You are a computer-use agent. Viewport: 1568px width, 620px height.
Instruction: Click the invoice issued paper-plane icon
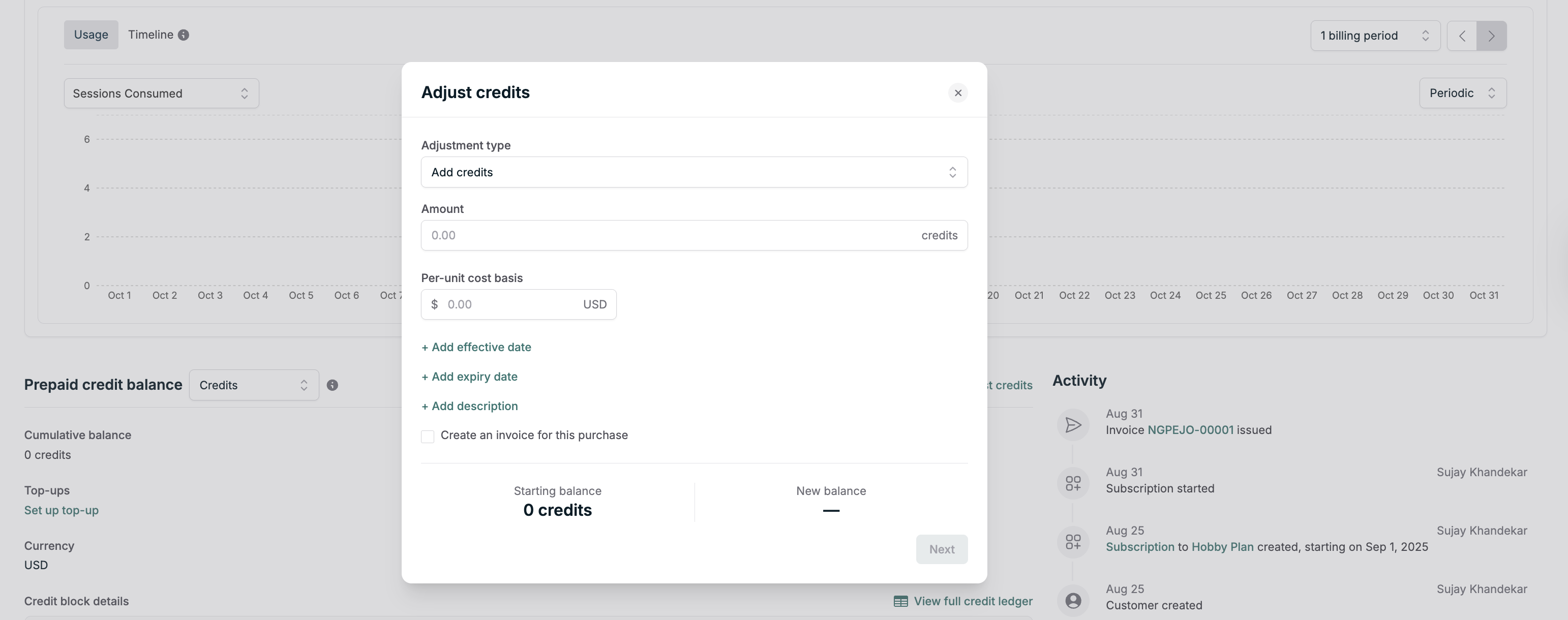pyautogui.click(x=1073, y=425)
